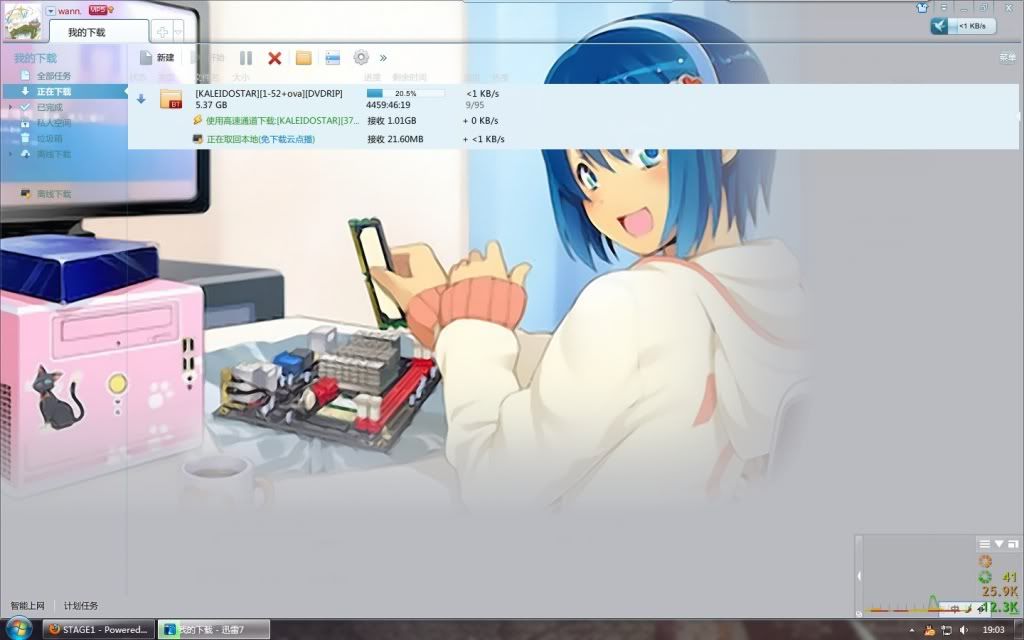Screen dimensions: 1024x640
Task: Click 计划任务 in the status bar
Action: pos(81,606)
